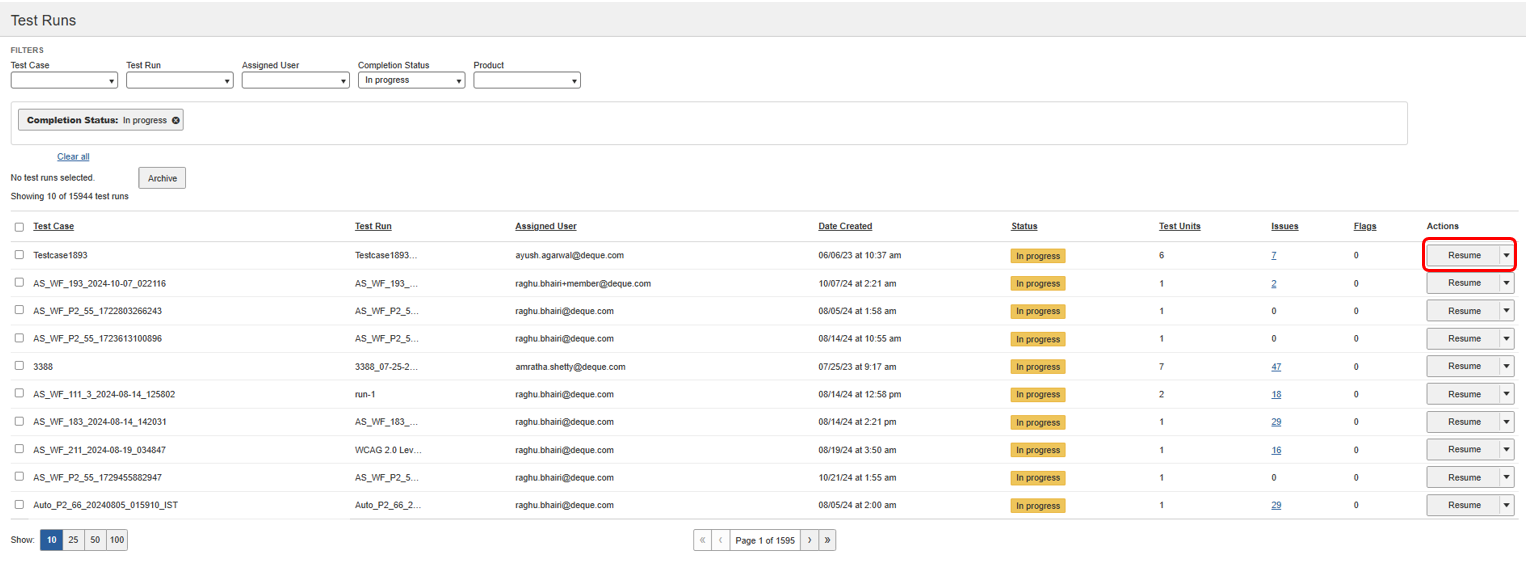Sort by the Test Units column header
Image resolution: width=1526 pixels, height=570 pixels.
1179,227
